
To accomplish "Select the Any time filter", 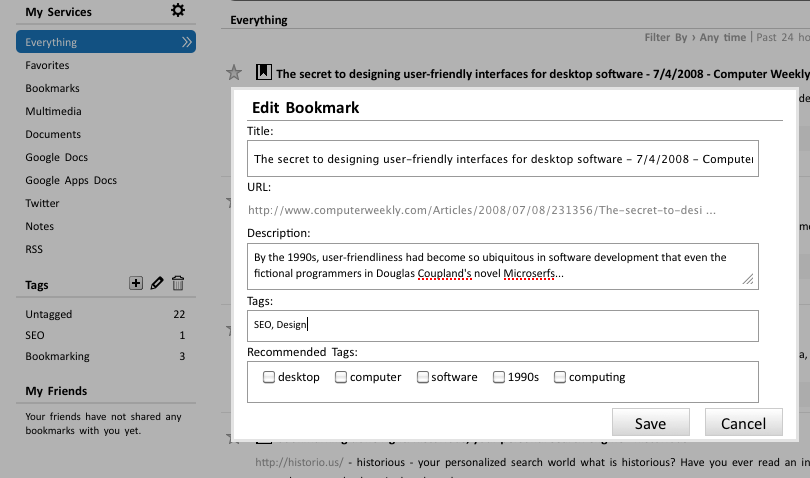I will pyautogui.click(x=722, y=37).
